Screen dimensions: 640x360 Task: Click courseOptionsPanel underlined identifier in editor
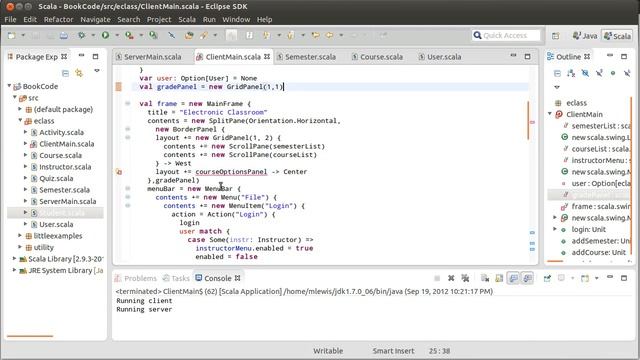[x=231, y=172]
